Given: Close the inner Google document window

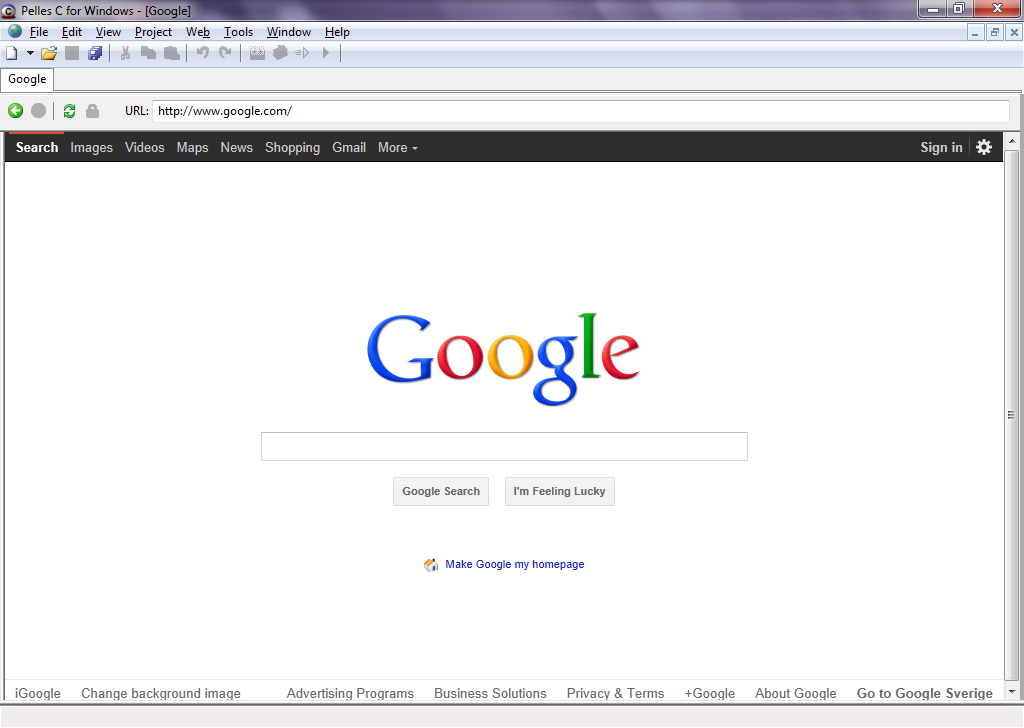Looking at the screenshot, I should (x=1014, y=32).
